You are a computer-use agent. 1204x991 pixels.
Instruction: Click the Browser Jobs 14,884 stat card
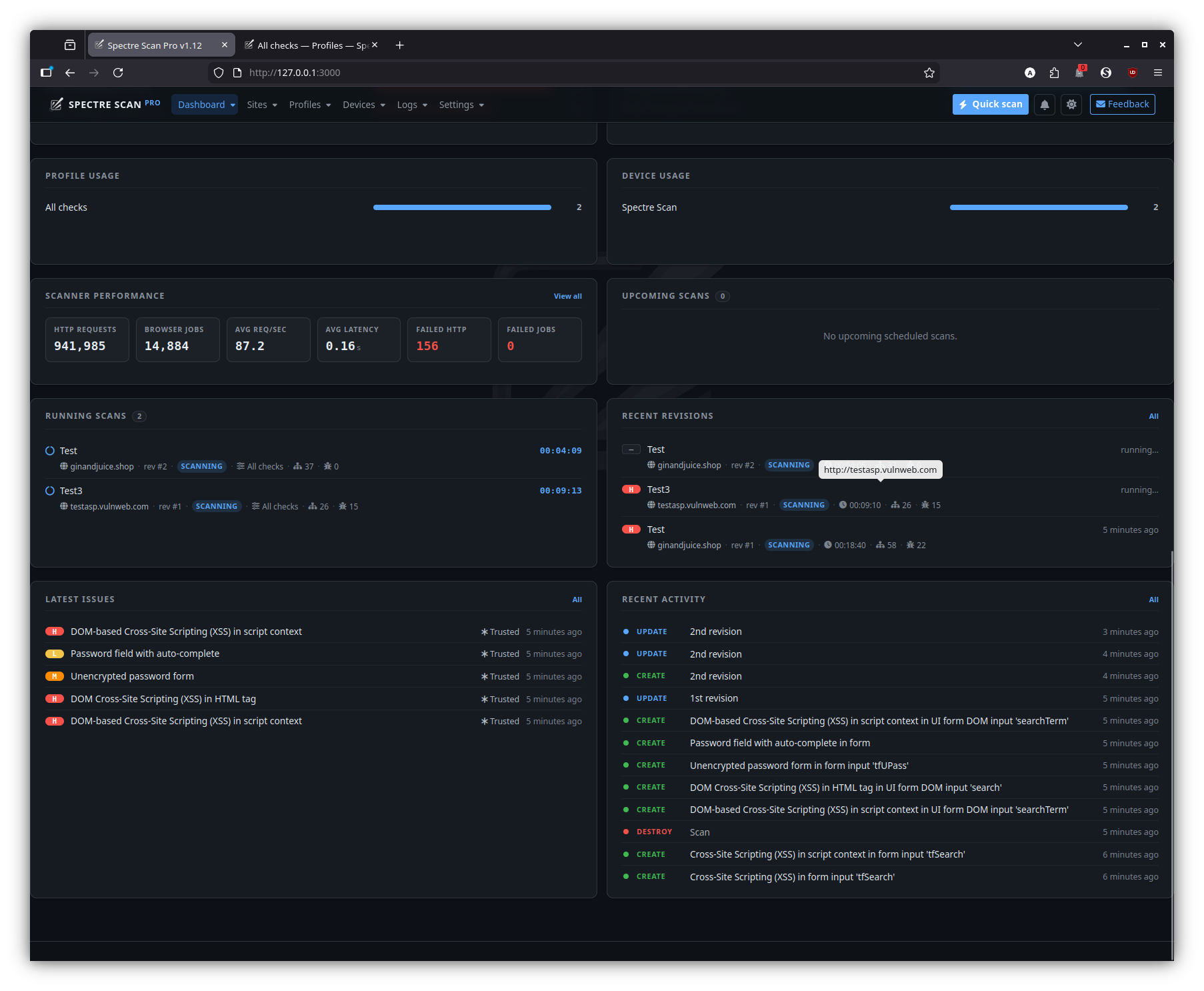click(x=178, y=339)
